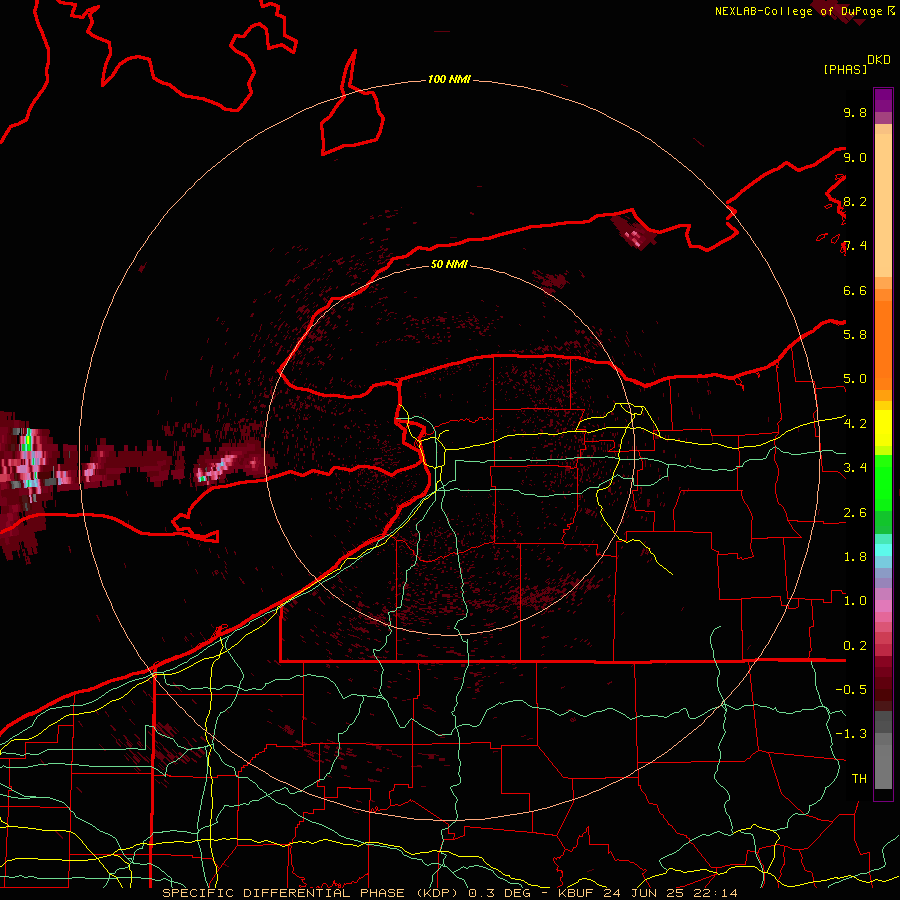Select the TH scale label

pos(859,779)
